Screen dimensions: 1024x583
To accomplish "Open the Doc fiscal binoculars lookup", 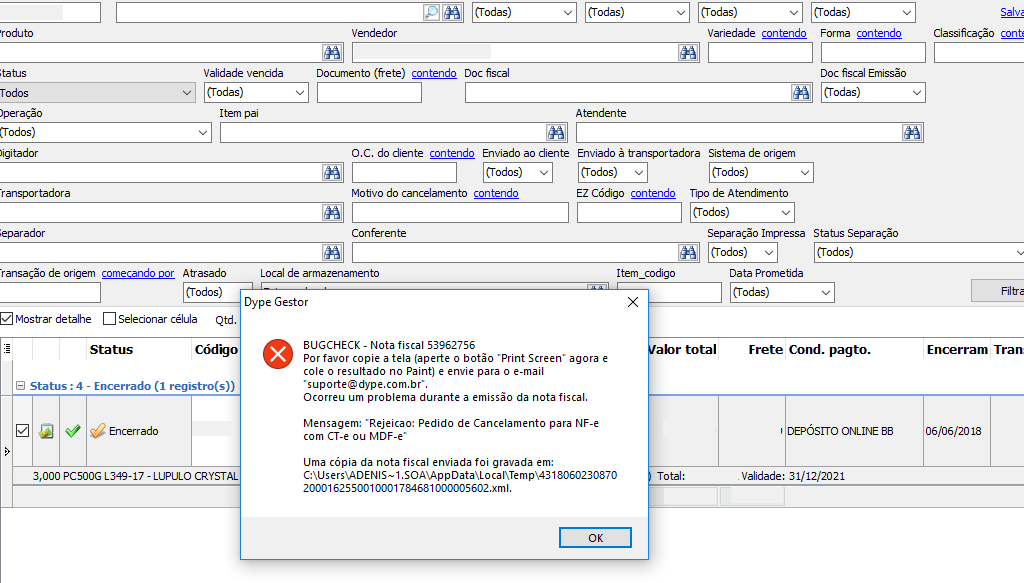I will [x=801, y=93].
